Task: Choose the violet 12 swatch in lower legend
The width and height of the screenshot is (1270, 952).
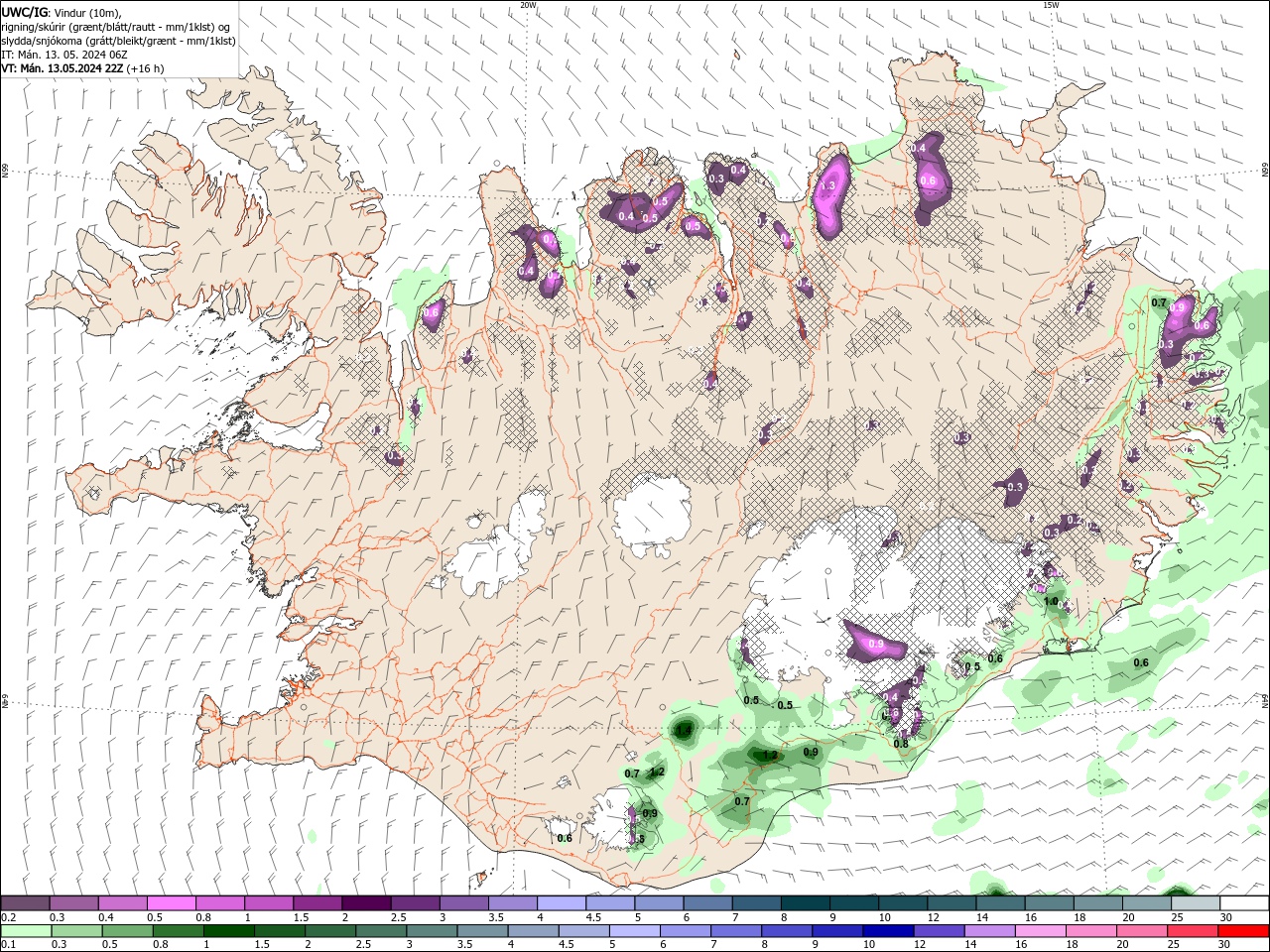Action: point(940,931)
